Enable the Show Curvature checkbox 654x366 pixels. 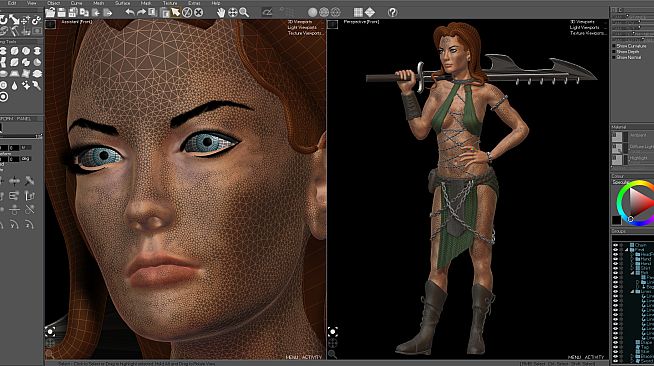click(614, 46)
